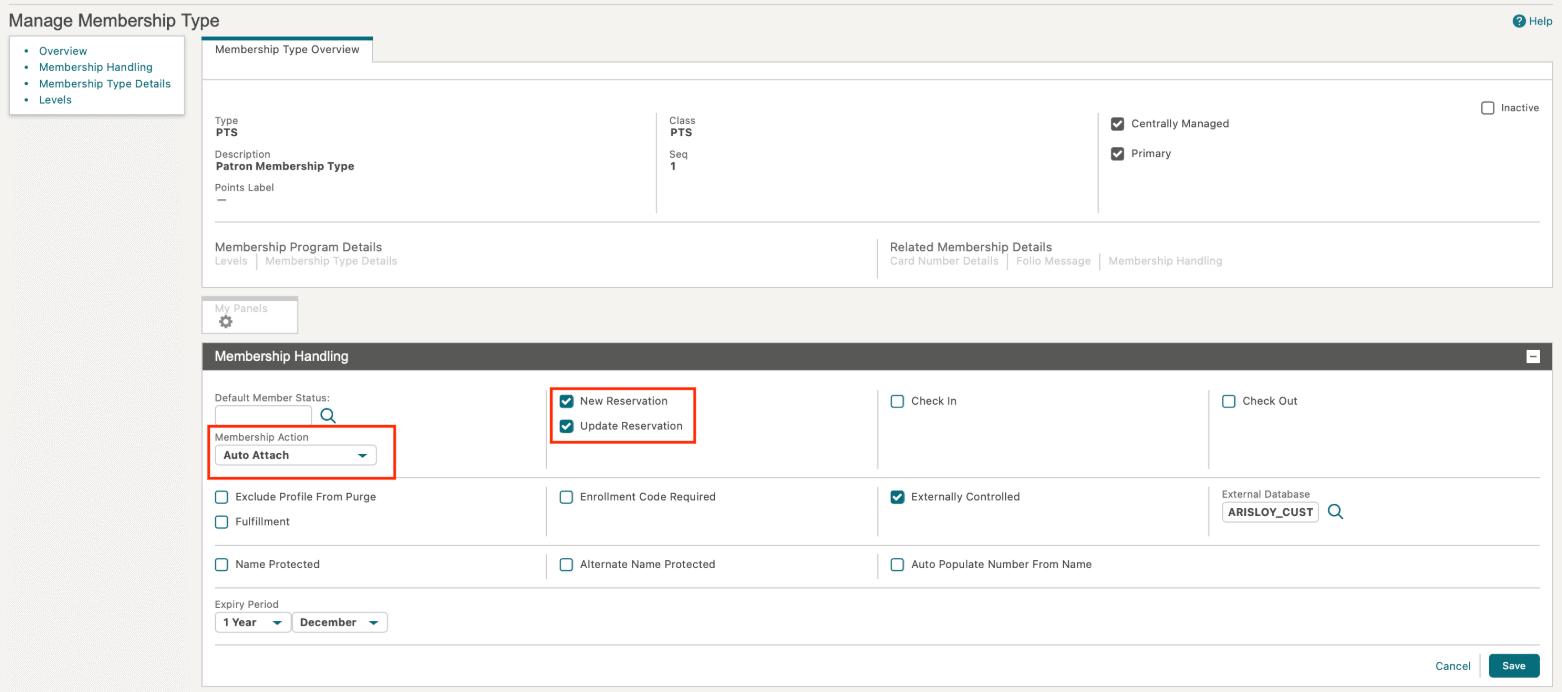Collapse the Membership Handling panel
The image size is (1562, 692).
tap(1533, 356)
